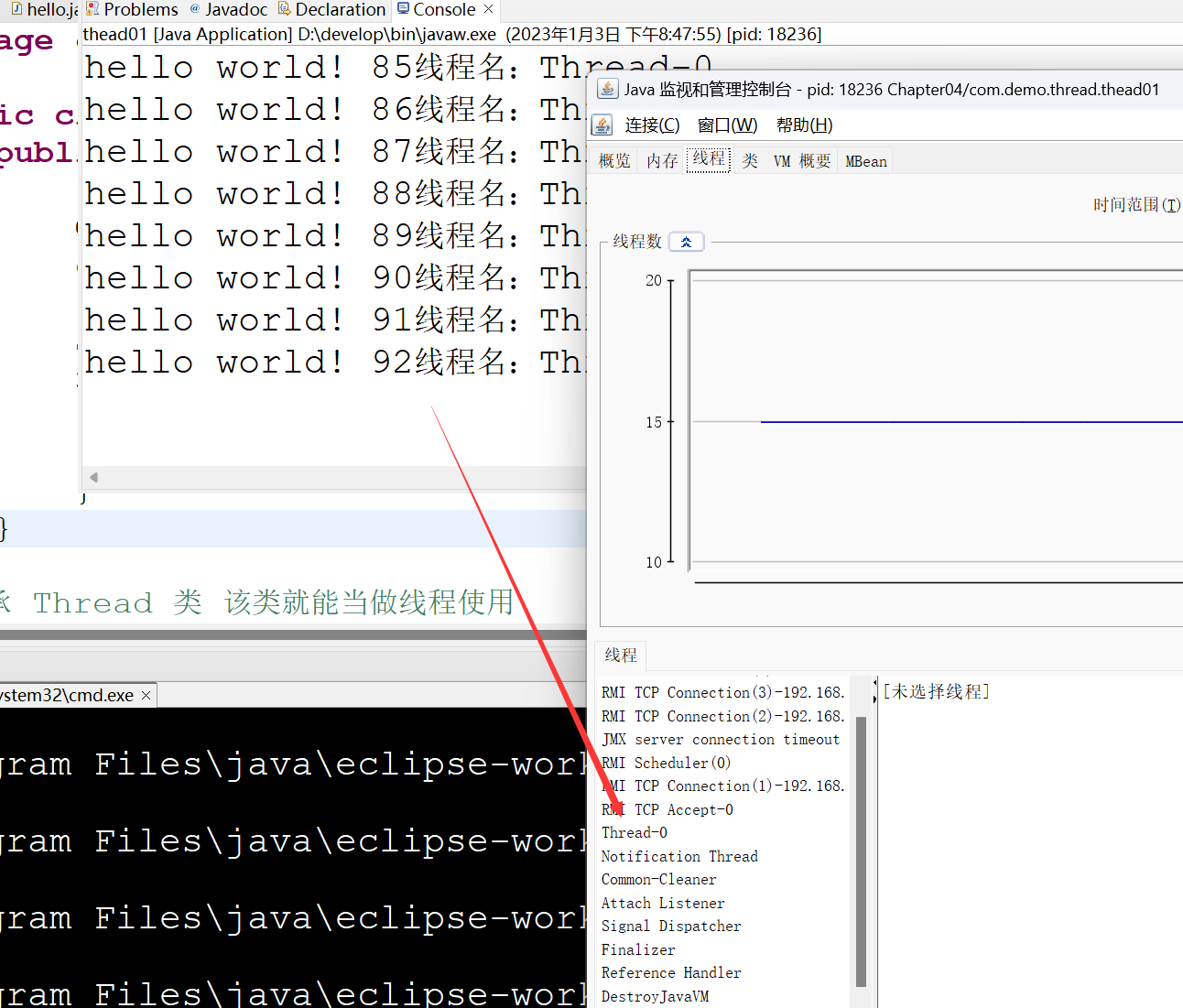The width and height of the screenshot is (1183, 1008).
Task: Switch to the 类 tab
Action: (x=750, y=161)
